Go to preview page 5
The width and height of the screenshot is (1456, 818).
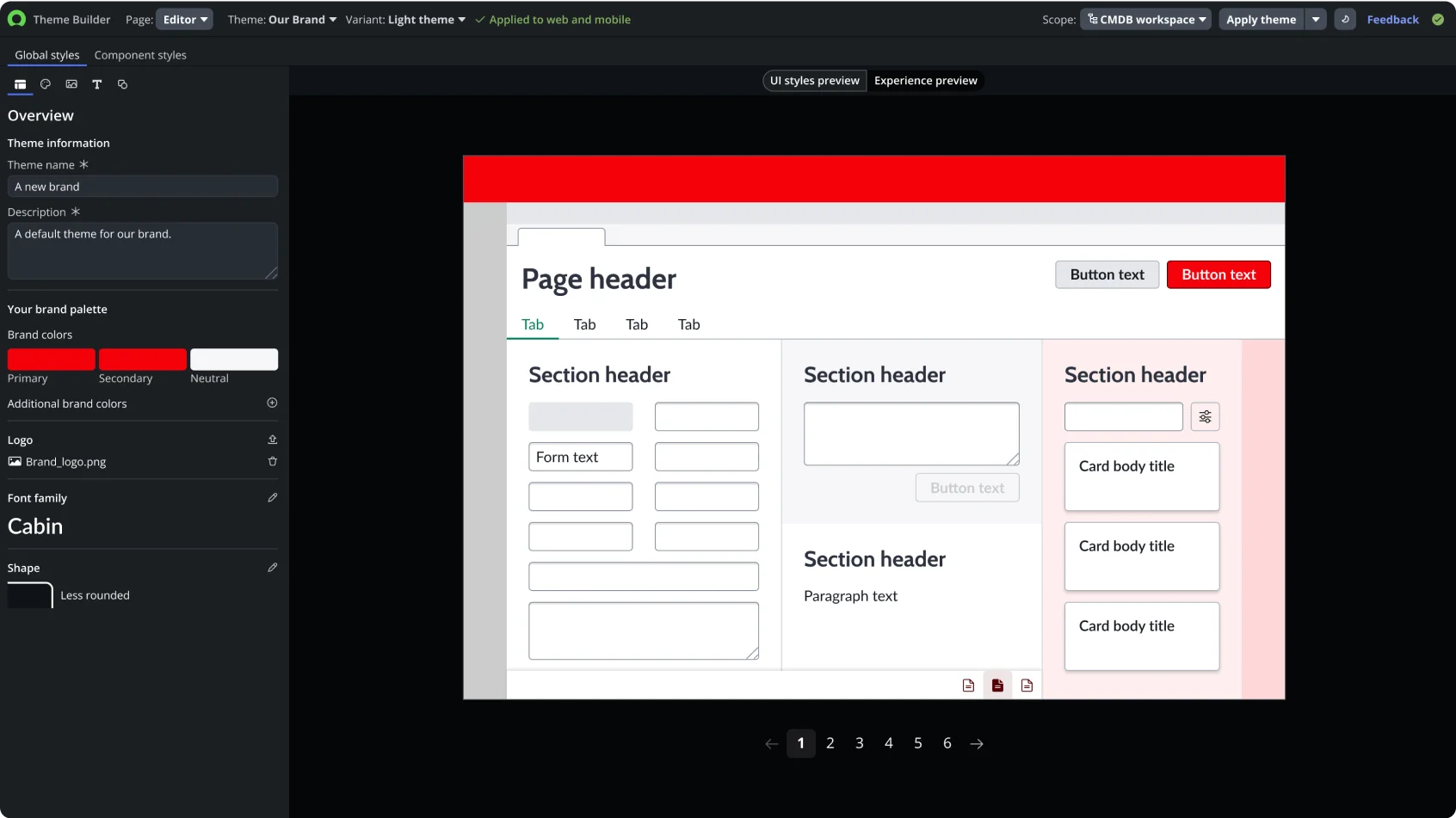pos(918,743)
